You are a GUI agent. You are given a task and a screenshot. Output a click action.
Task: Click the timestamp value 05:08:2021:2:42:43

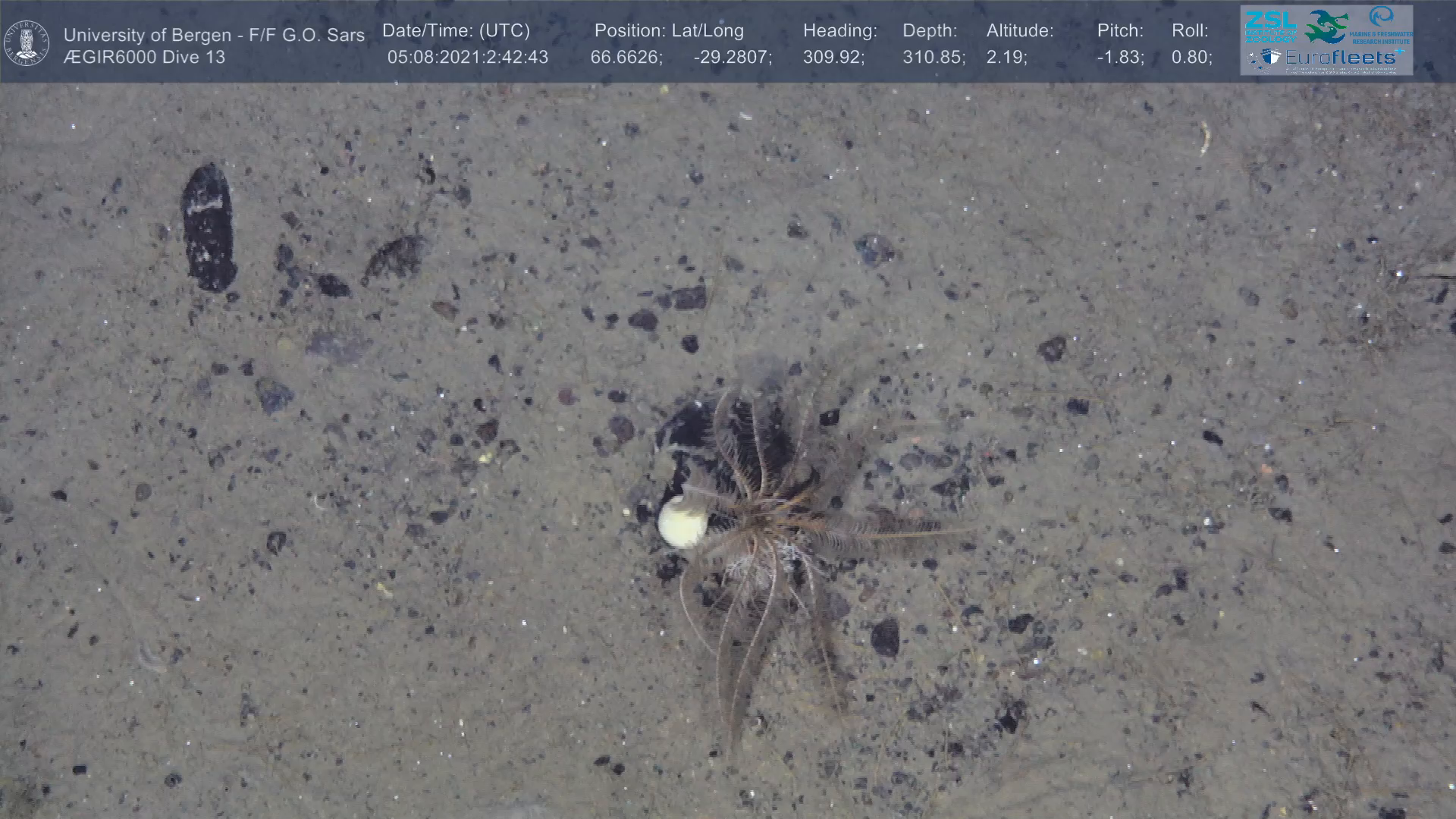(x=467, y=58)
